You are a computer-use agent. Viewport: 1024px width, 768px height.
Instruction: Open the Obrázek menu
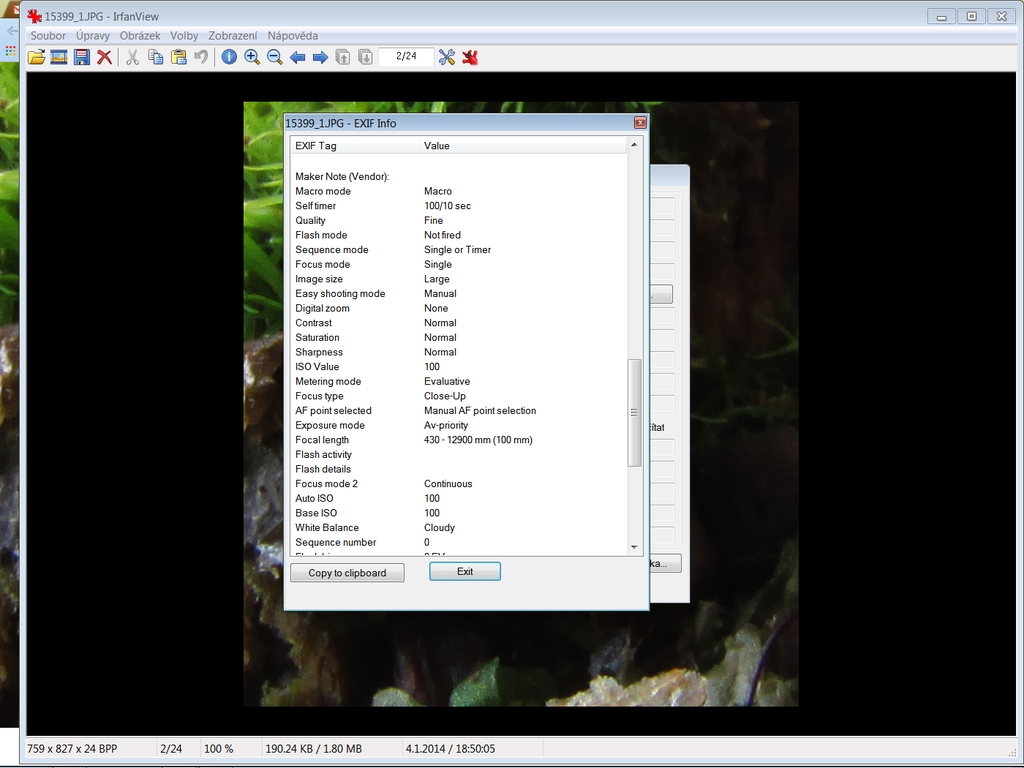click(x=140, y=36)
